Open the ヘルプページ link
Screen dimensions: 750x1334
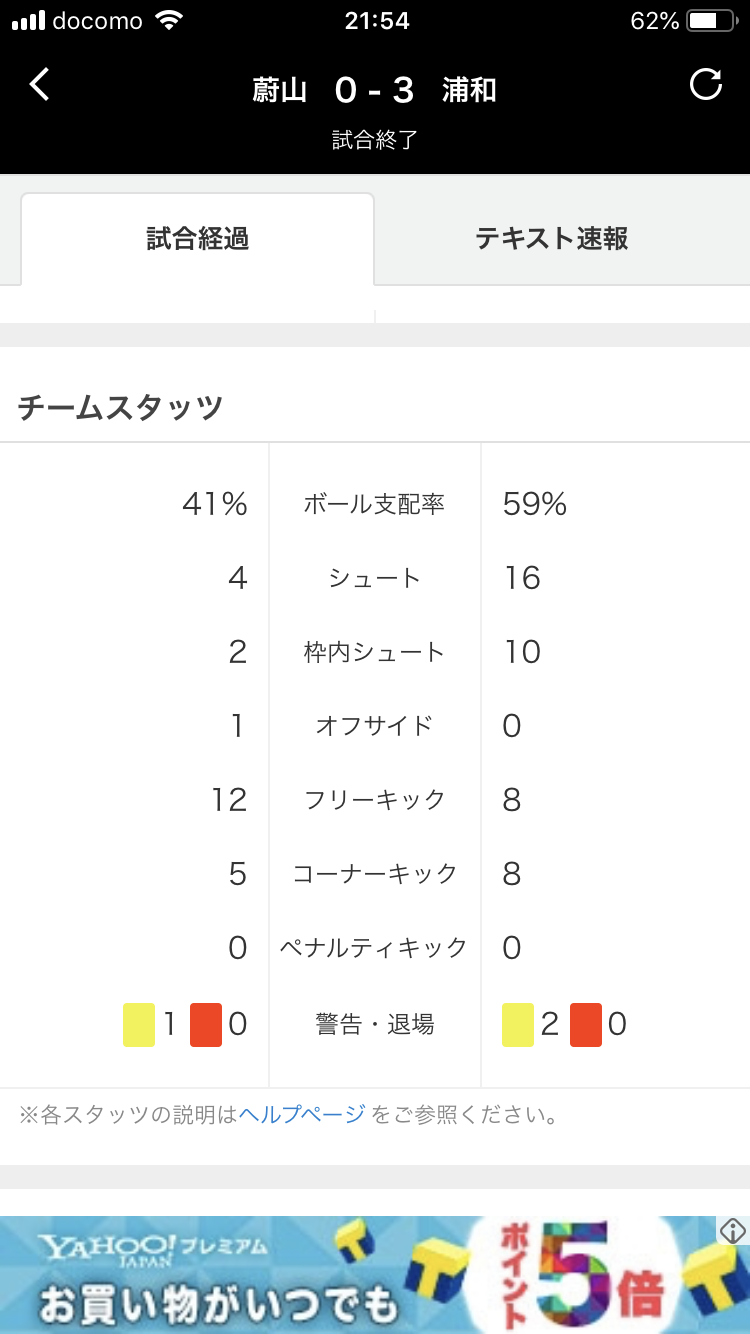click(x=302, y=1114)
